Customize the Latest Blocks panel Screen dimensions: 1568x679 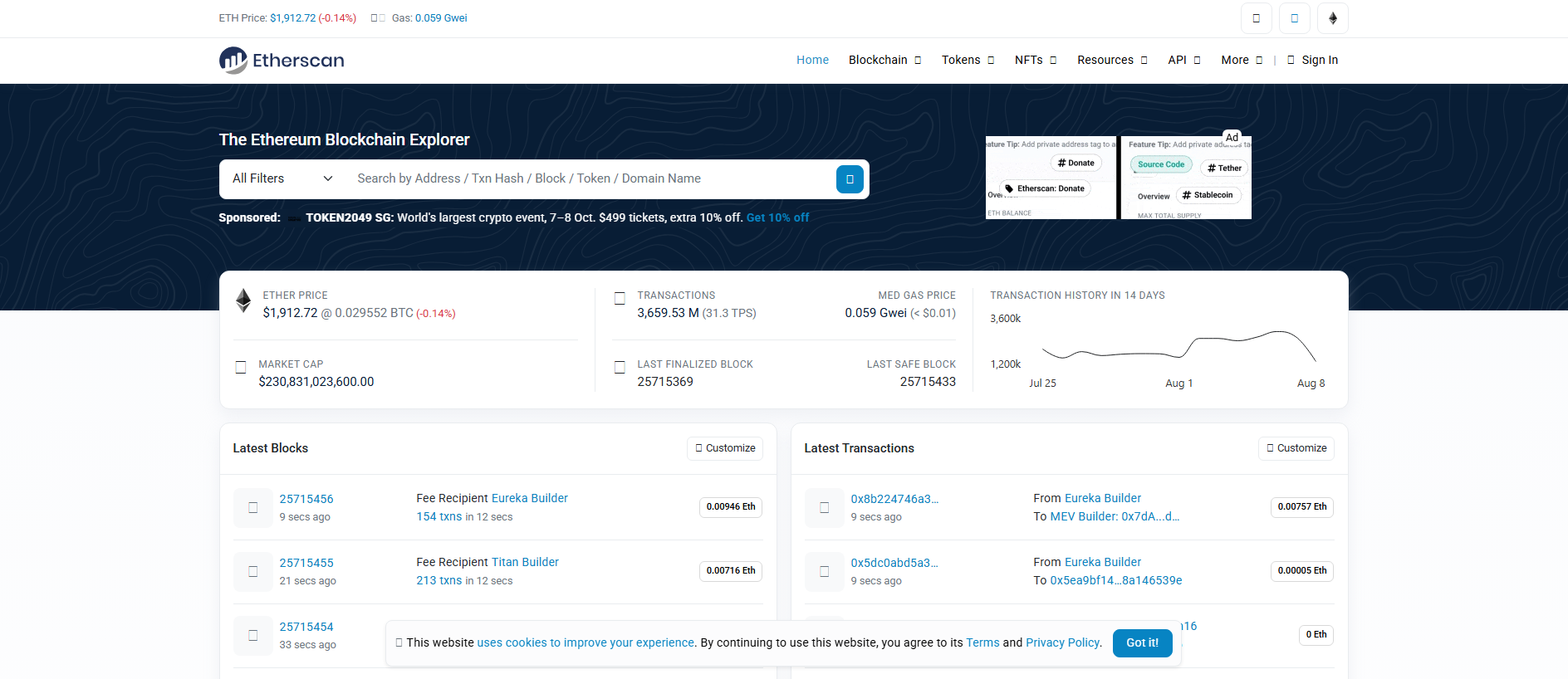725,448
